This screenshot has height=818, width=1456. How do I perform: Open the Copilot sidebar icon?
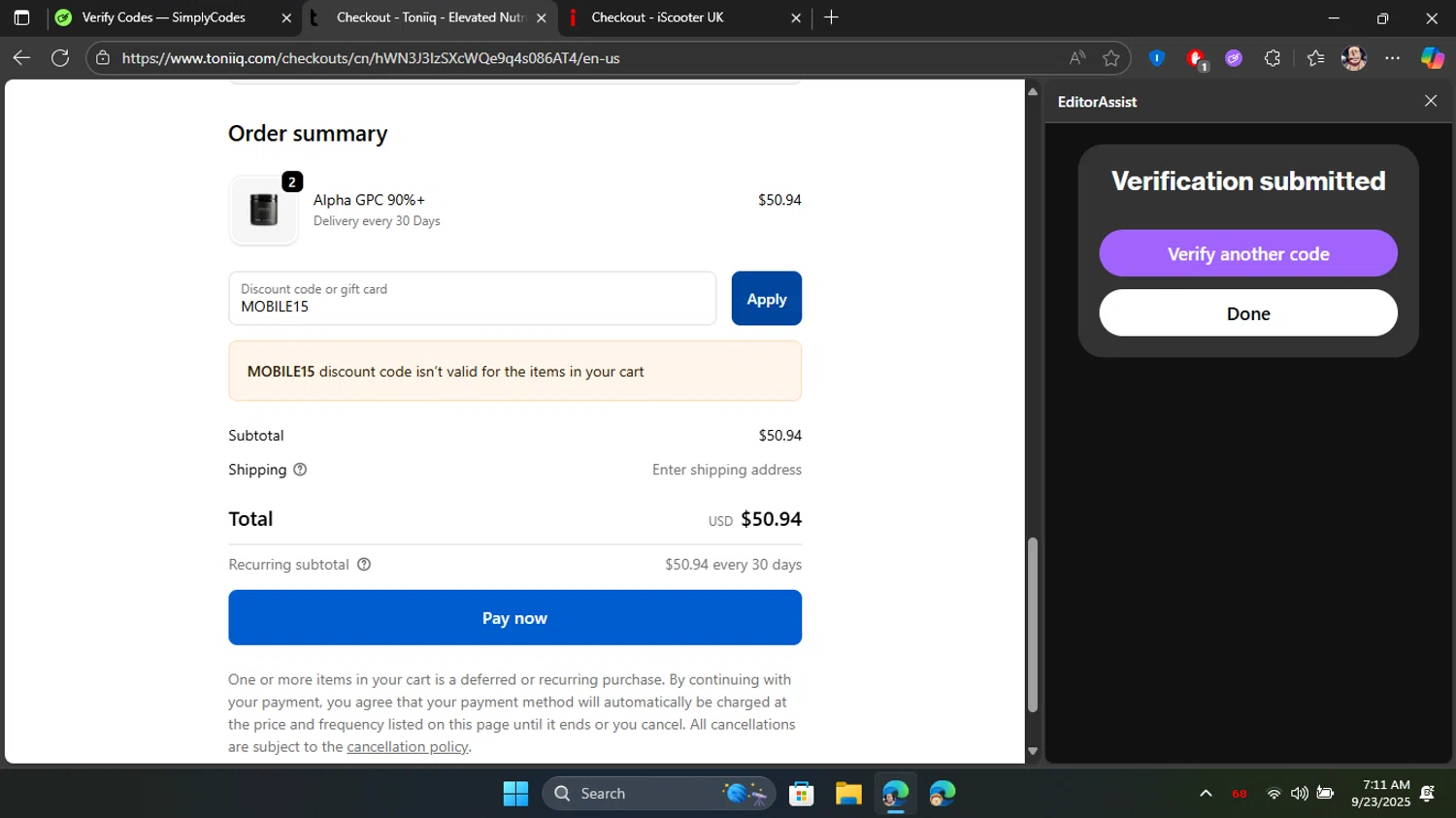coord(1433,58)
